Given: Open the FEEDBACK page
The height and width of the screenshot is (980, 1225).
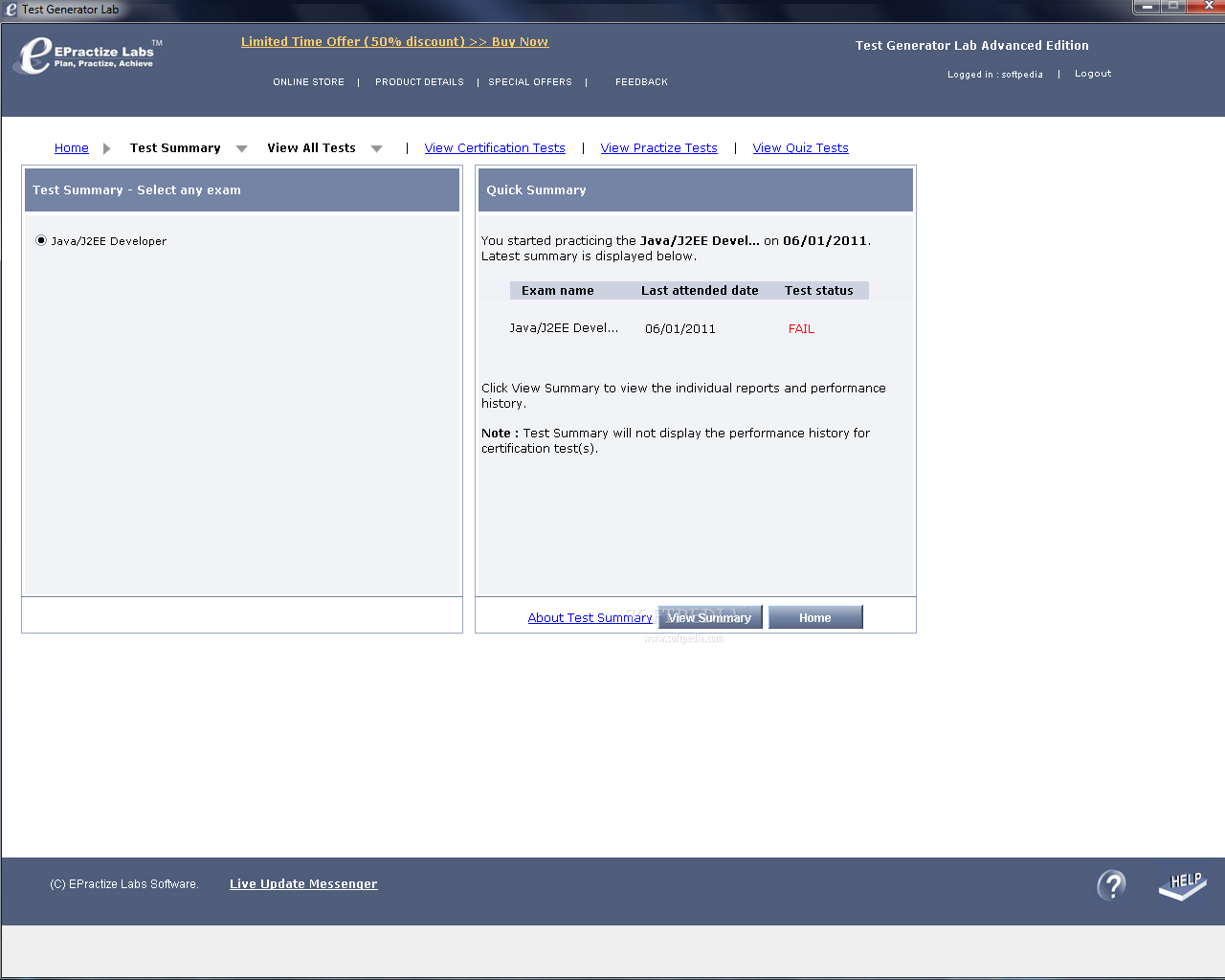Looking at the screenshot, I should [x=641, y=82].
